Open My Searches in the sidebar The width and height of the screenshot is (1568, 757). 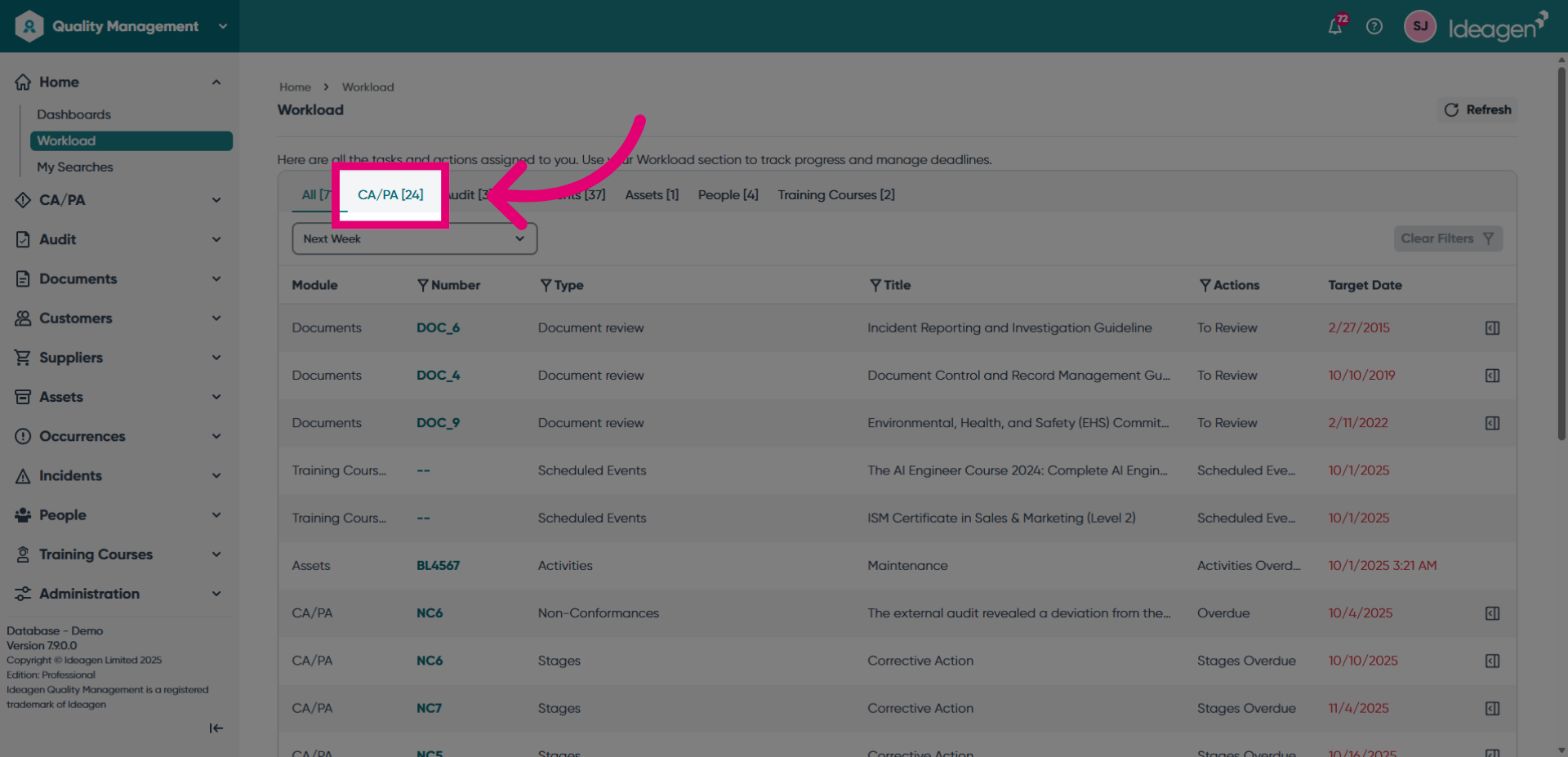75,167
